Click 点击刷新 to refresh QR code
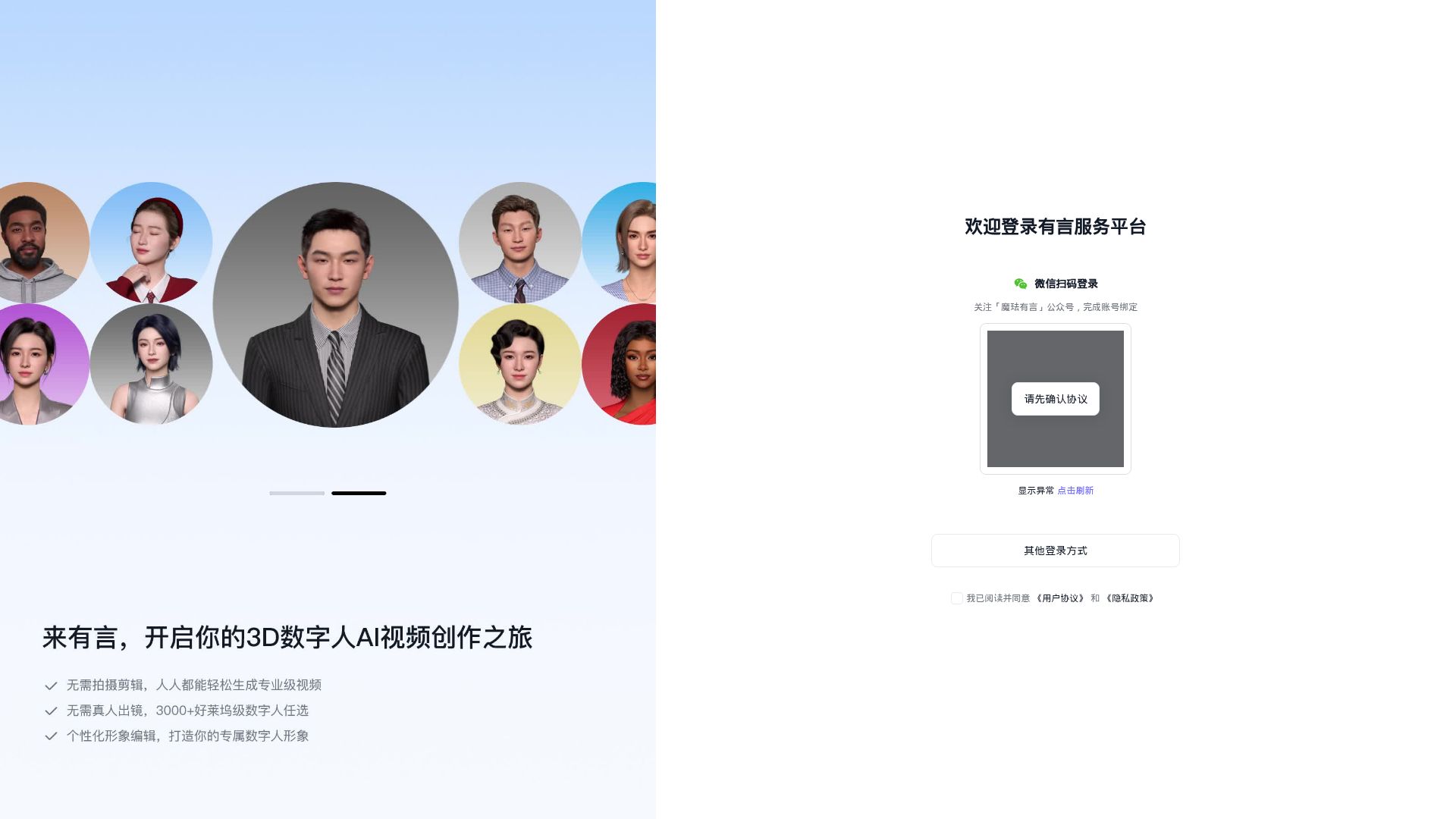The image size is (1456, 819). (x=1075, y=491)
